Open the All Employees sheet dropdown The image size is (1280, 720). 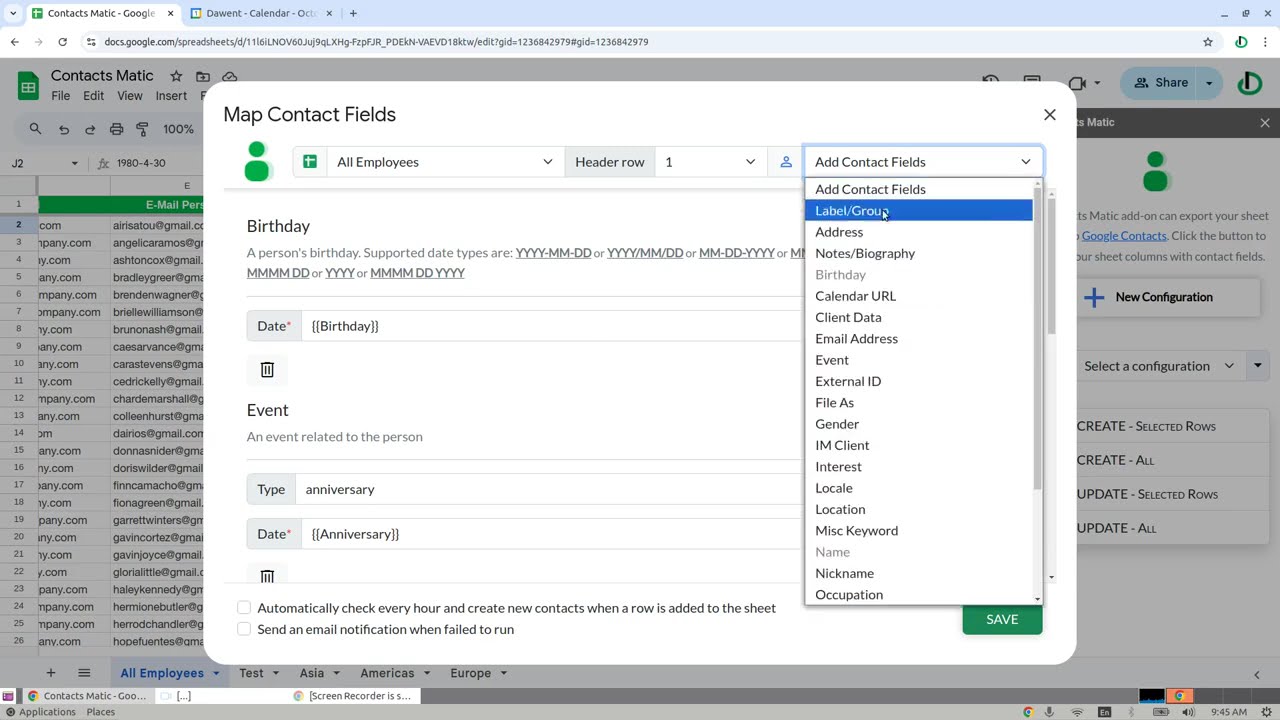click(445, 162)
